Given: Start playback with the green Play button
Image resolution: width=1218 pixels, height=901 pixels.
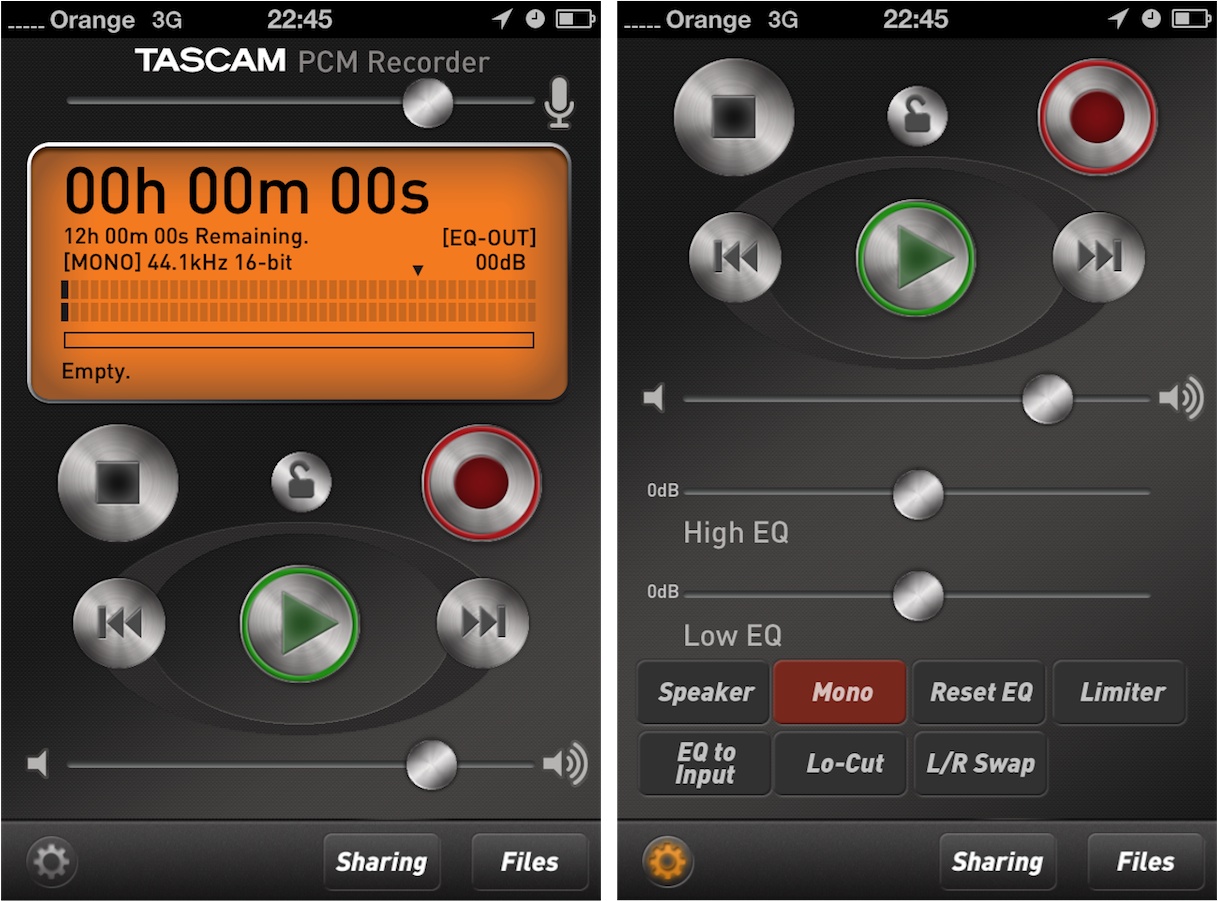Looking at the screenshot, I should (300, 622).
